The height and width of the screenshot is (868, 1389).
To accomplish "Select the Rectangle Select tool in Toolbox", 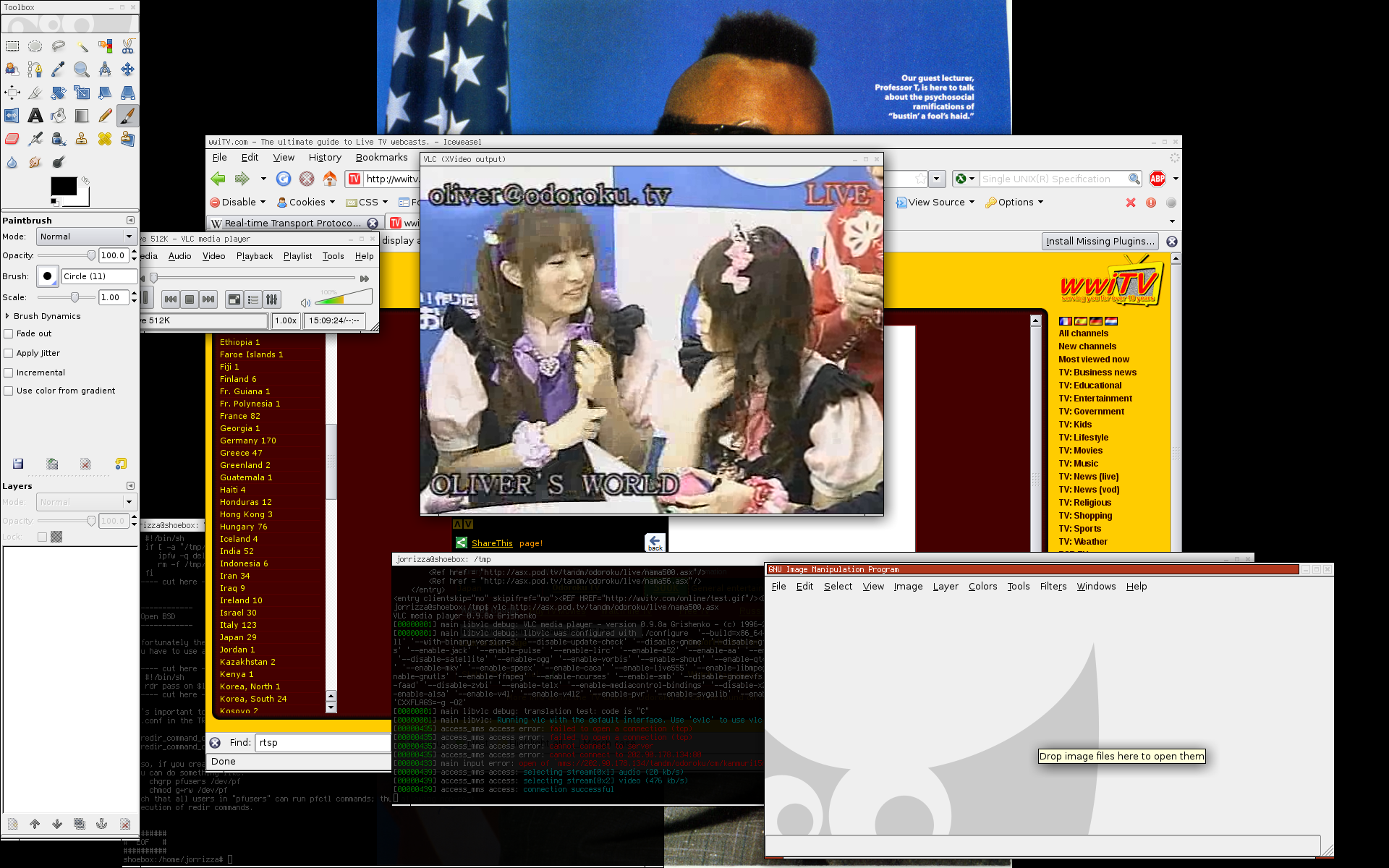I will click(12, 46).
